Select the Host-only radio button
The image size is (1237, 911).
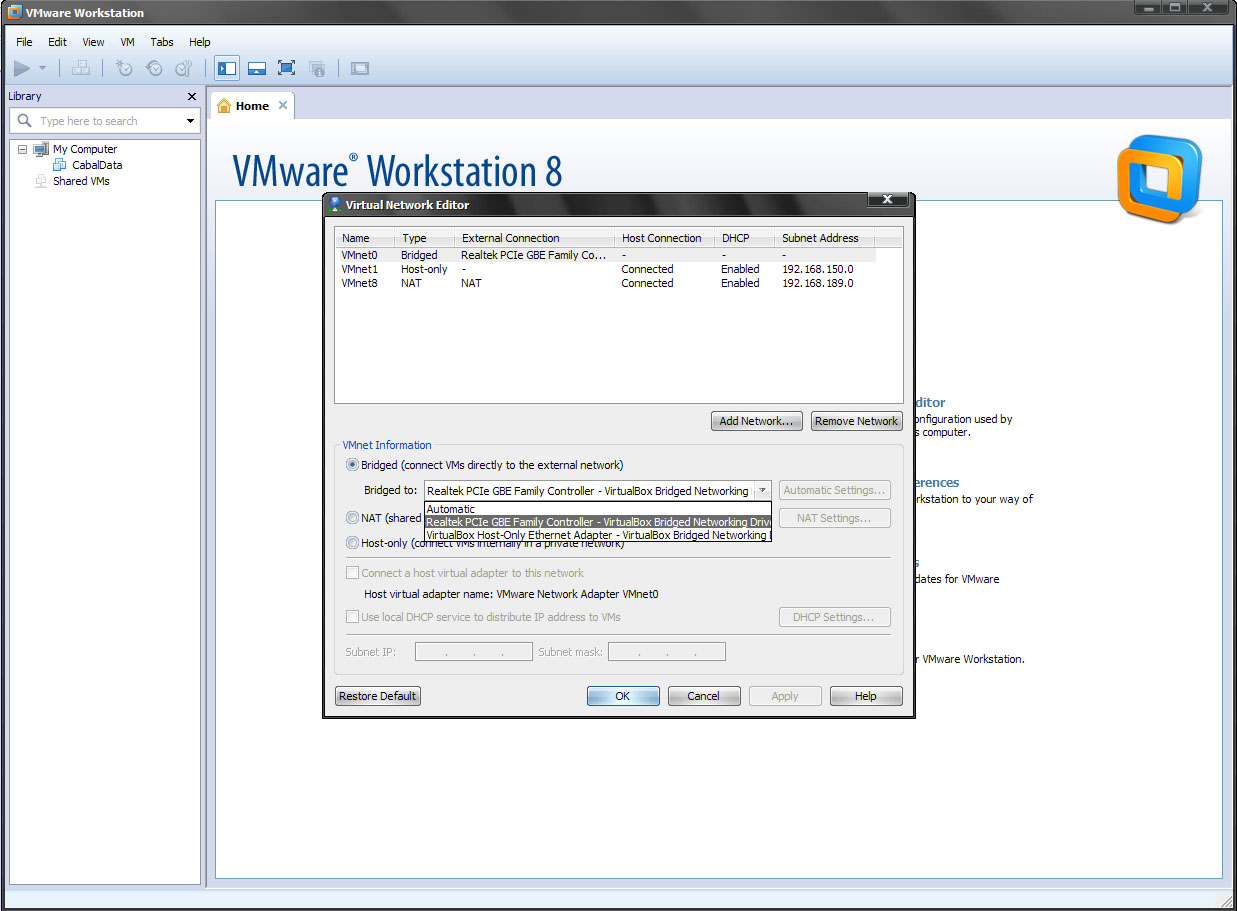pyautogui.click(x=352, y=543)
